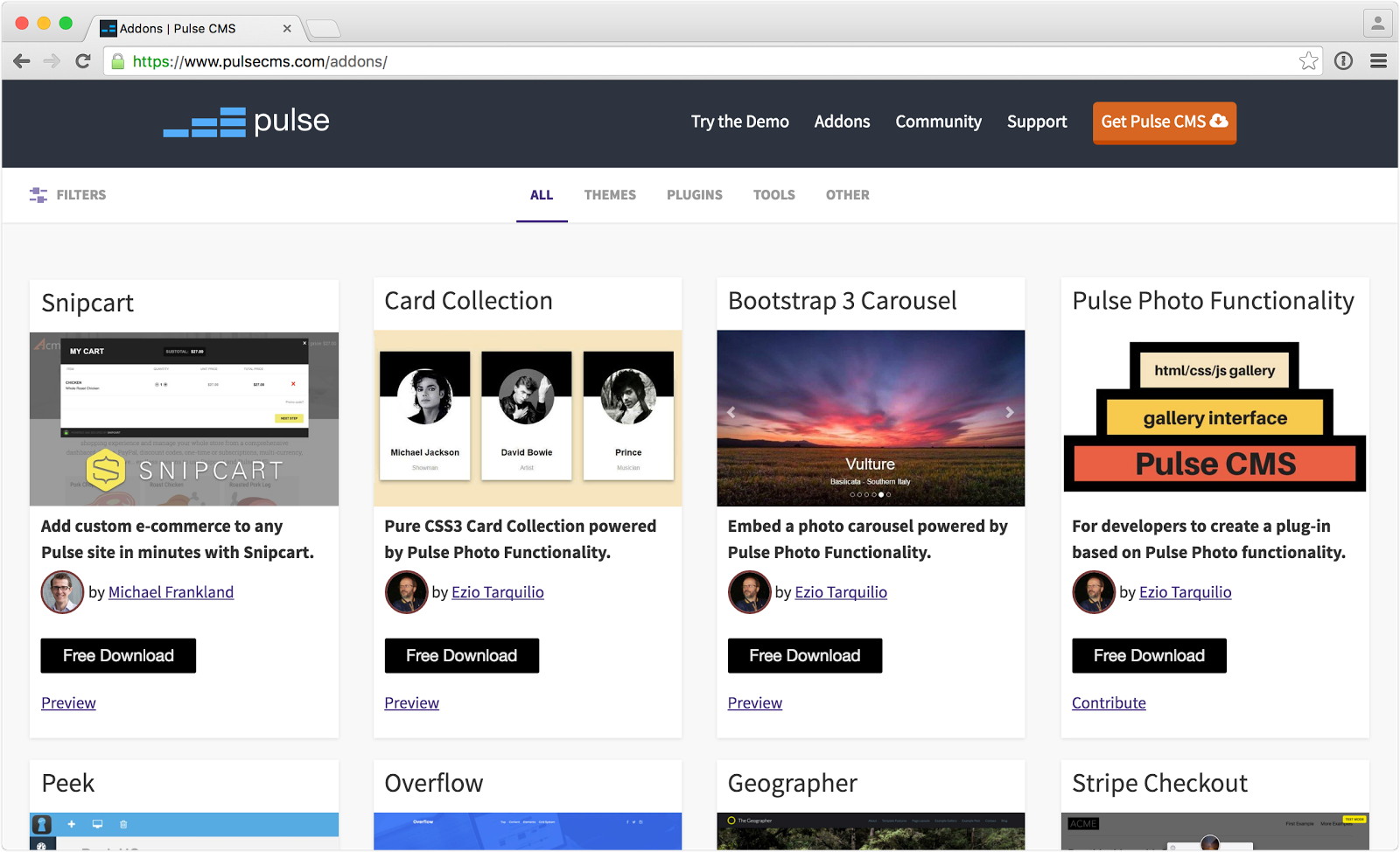Click the Pulse logo in the header
The height and width of the screenshot is (852, 1400).
tap(246, 122)
